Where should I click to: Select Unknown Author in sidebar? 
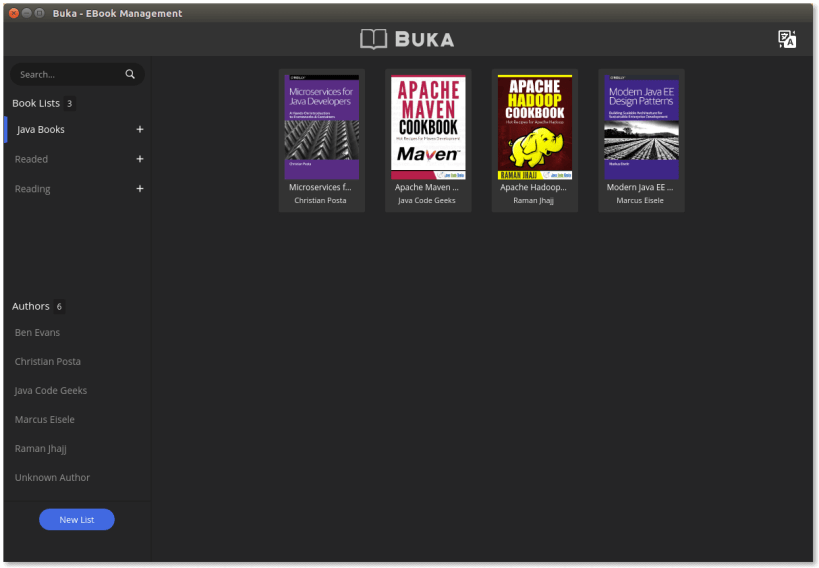[52, 478]
